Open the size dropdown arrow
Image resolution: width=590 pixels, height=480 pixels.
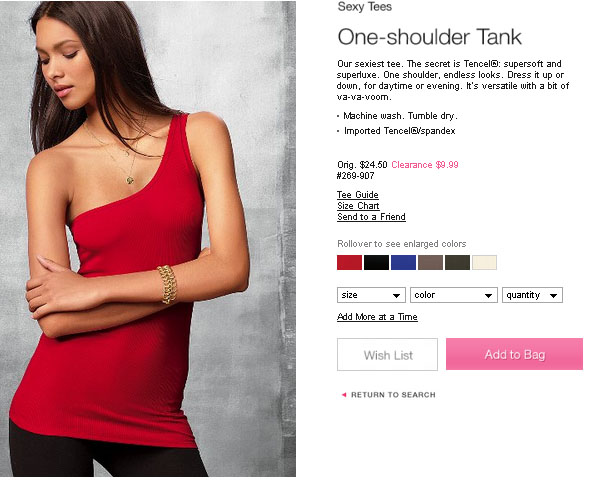pyautogui.click(x=396, y=296)
